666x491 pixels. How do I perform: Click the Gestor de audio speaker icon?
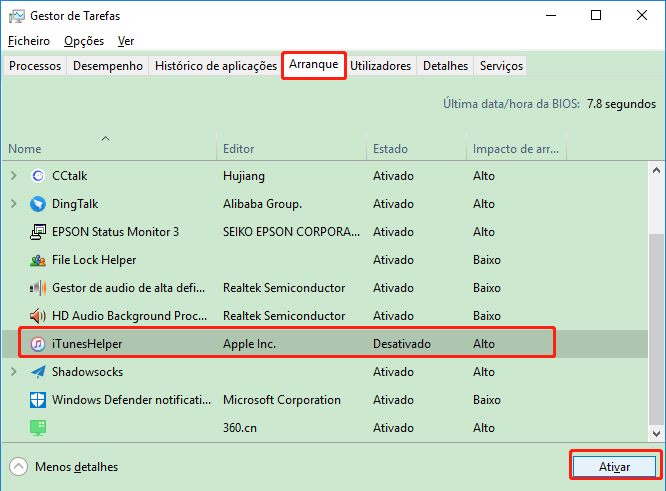tap(38, 288)
